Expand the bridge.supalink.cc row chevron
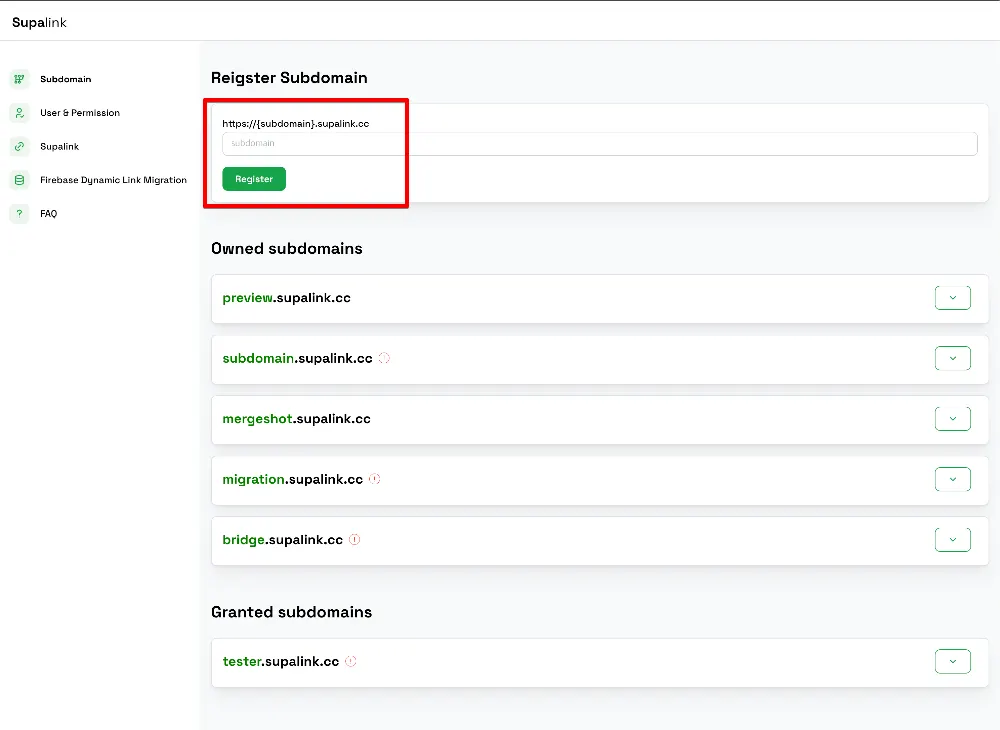Screen dimensions: 1000x730 point(952,540)
